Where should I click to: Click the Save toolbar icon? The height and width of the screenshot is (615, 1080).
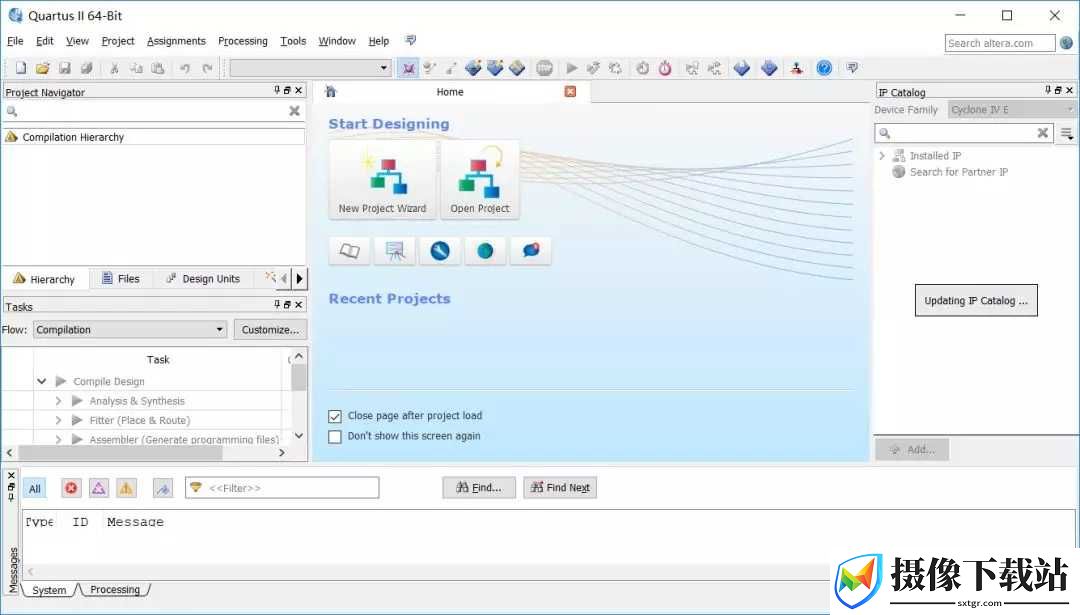(x=65, y=68)
